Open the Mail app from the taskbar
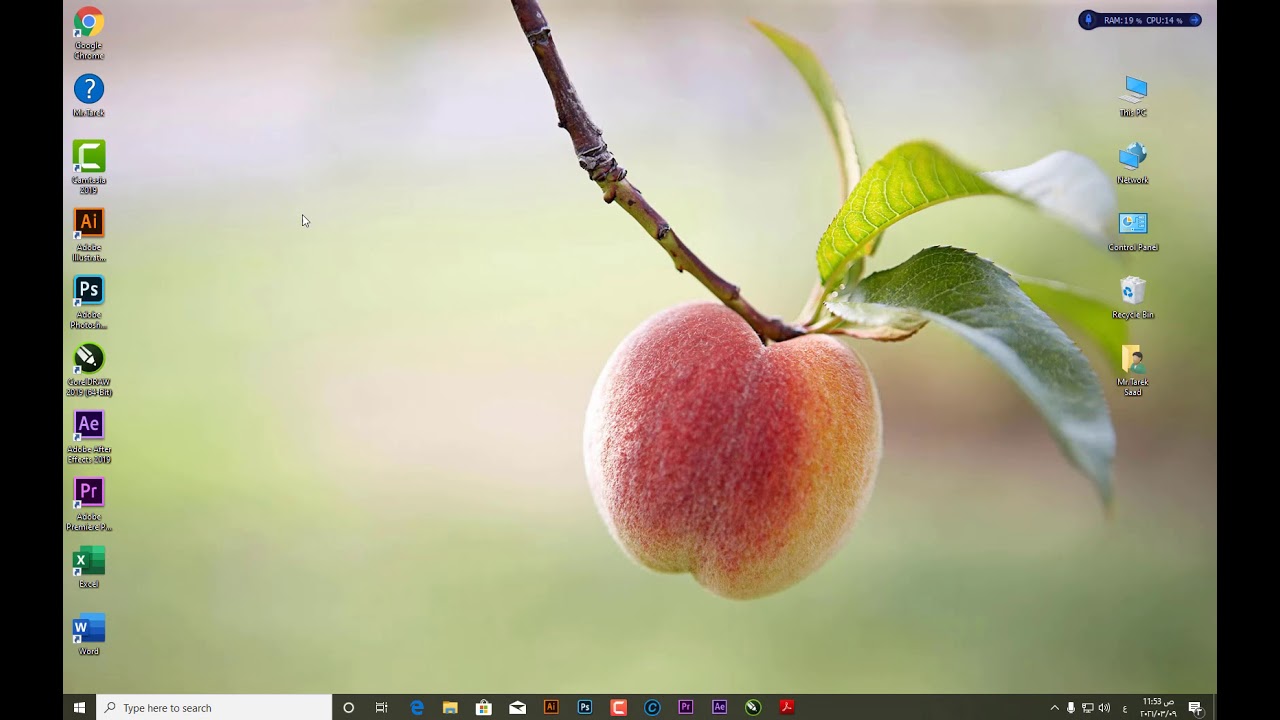The height and width of the screenshot is (720, 1280). (517, 707)
